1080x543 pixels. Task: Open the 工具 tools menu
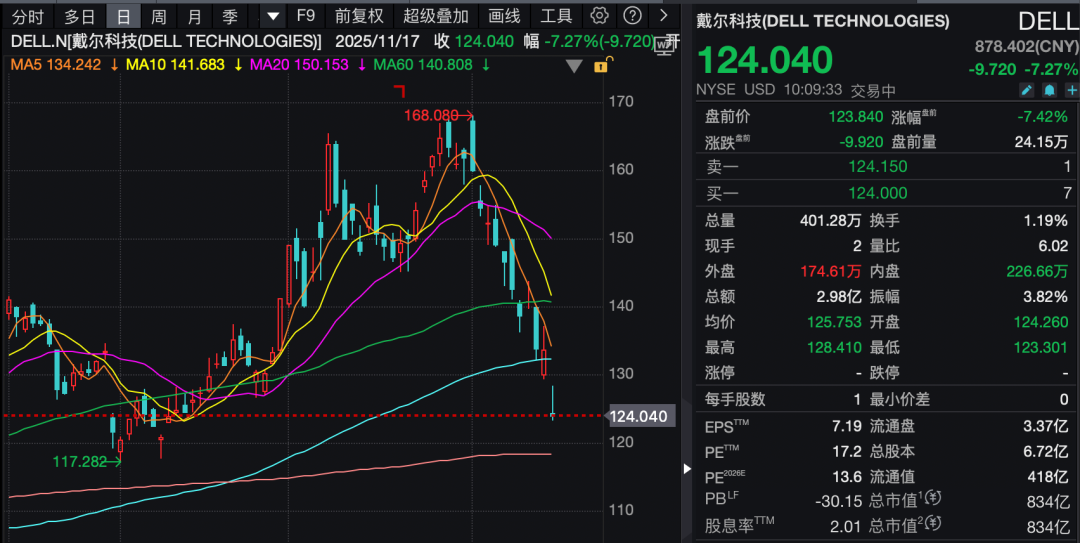point(556,16)
